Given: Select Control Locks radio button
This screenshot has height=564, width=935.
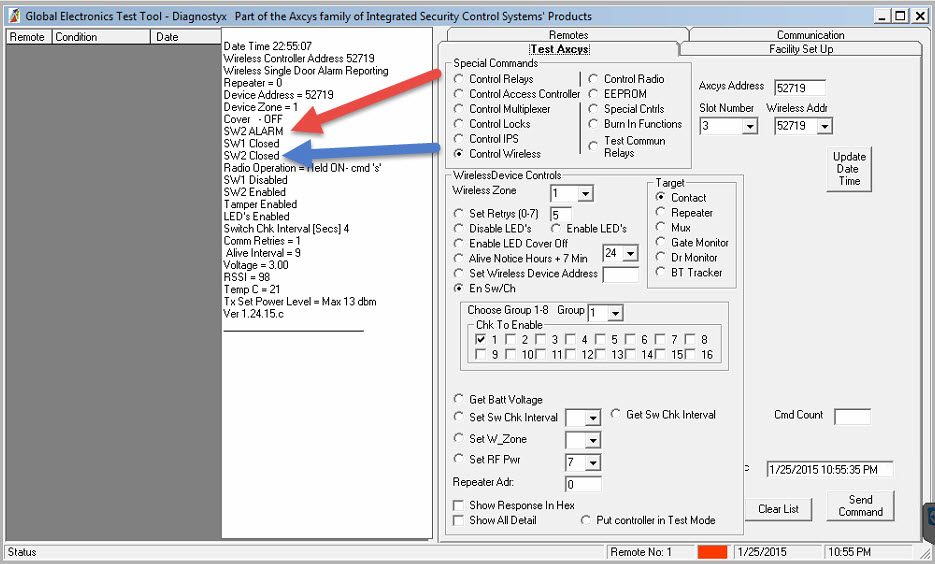Looking at the screenshot, I should click(459, 123).
